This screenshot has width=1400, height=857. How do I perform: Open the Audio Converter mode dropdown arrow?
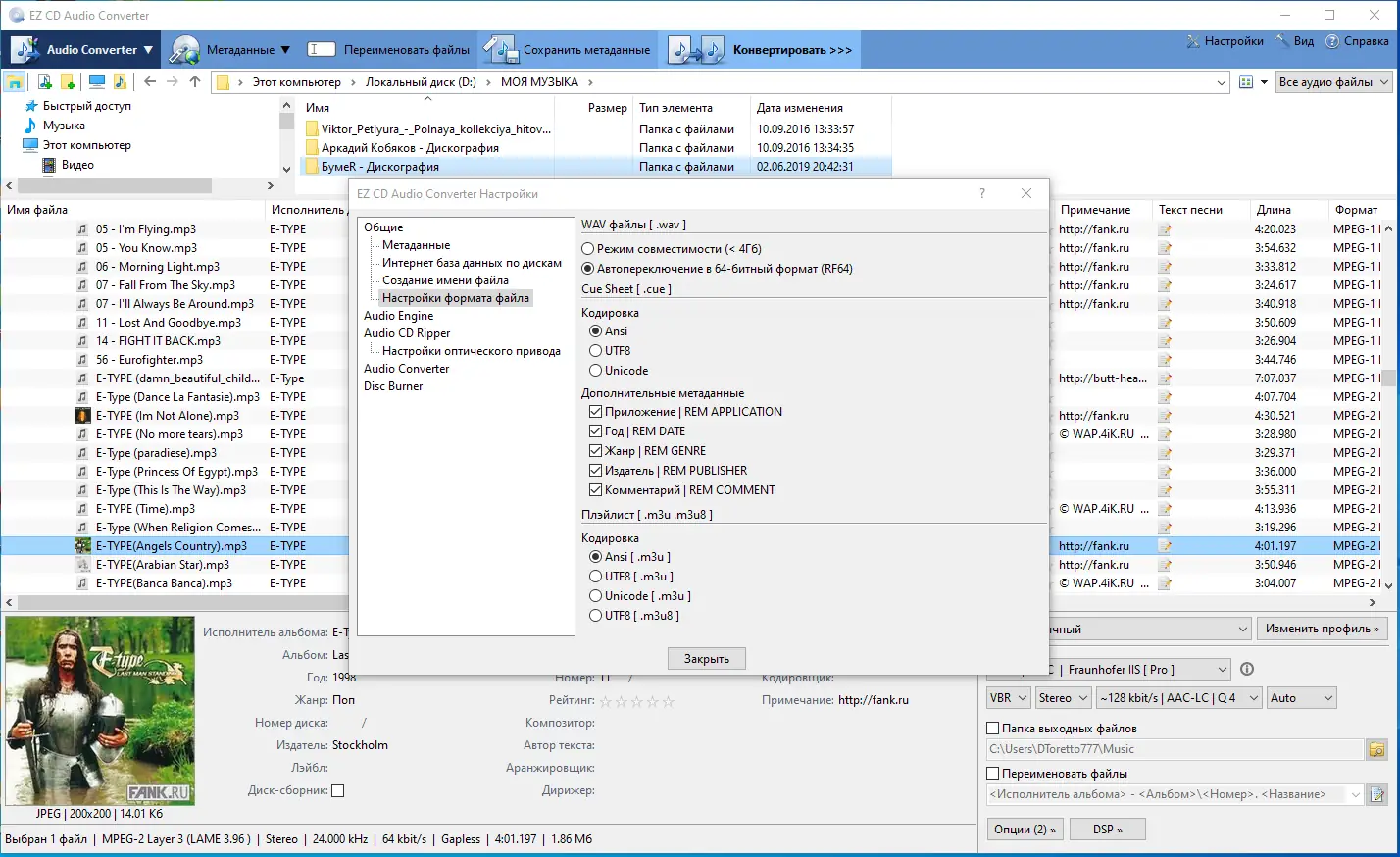click(148, 50)
